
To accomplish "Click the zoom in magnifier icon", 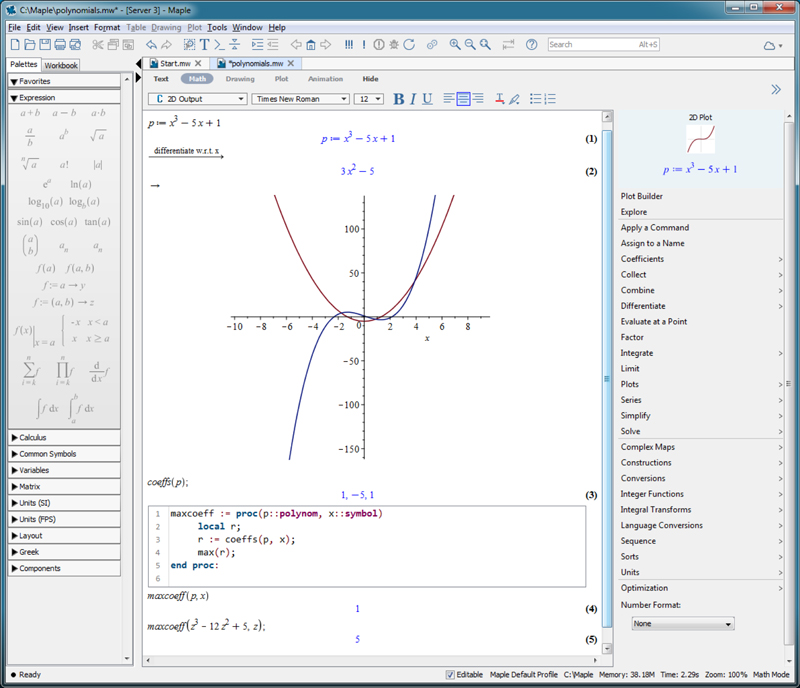I will click(455, 45).
